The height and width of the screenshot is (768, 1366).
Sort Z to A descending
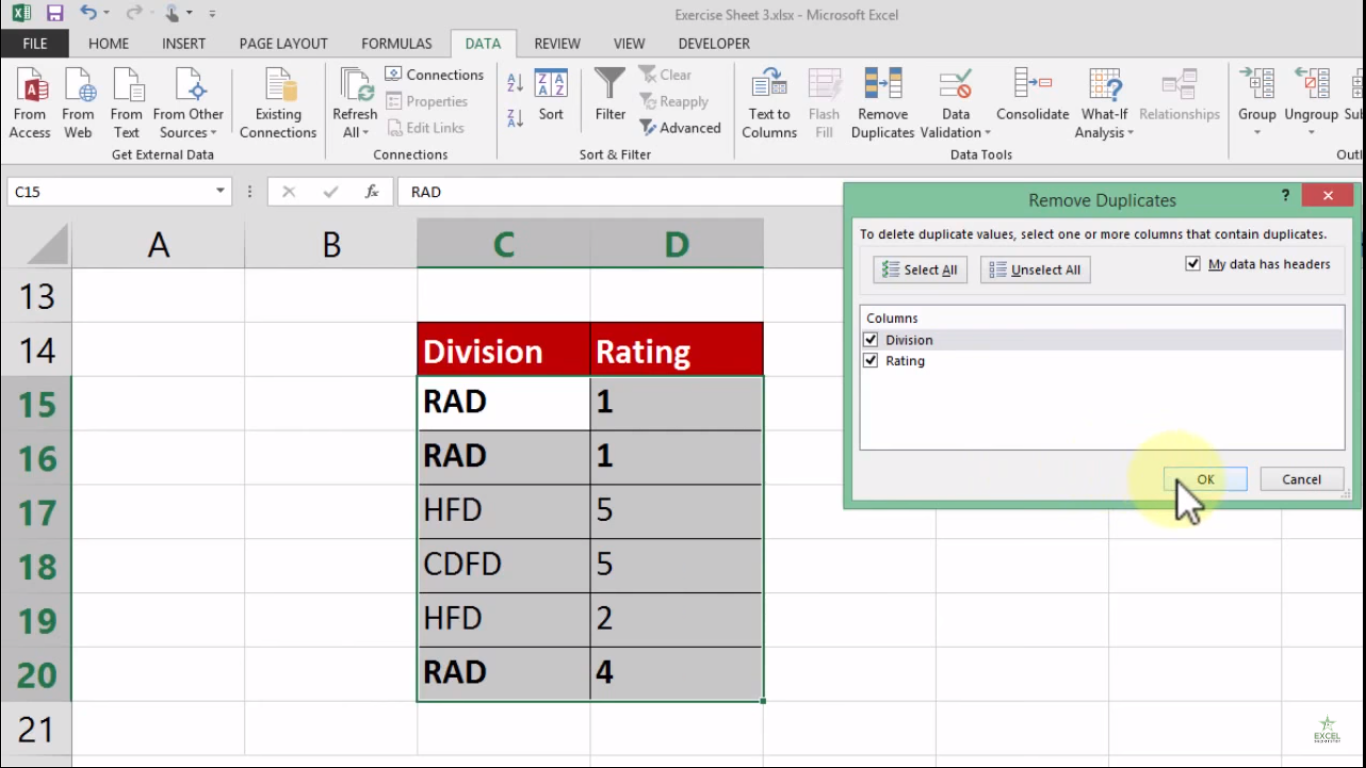pyautogui.click(x=515, y=118)
